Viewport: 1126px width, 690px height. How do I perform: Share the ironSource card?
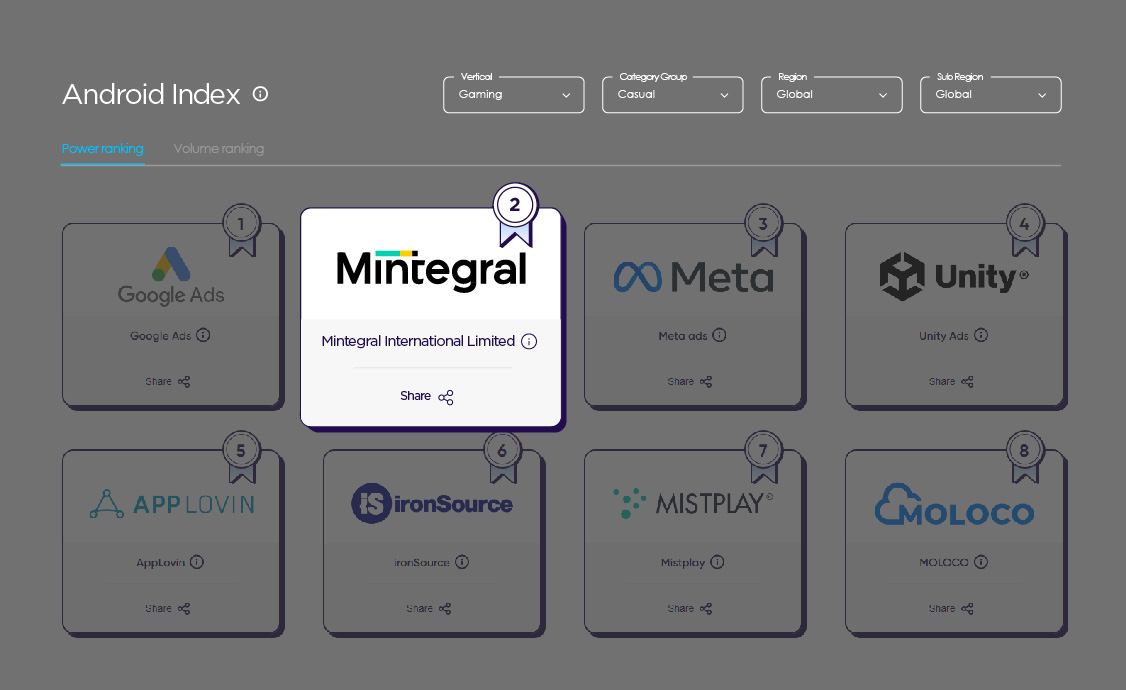428,608
